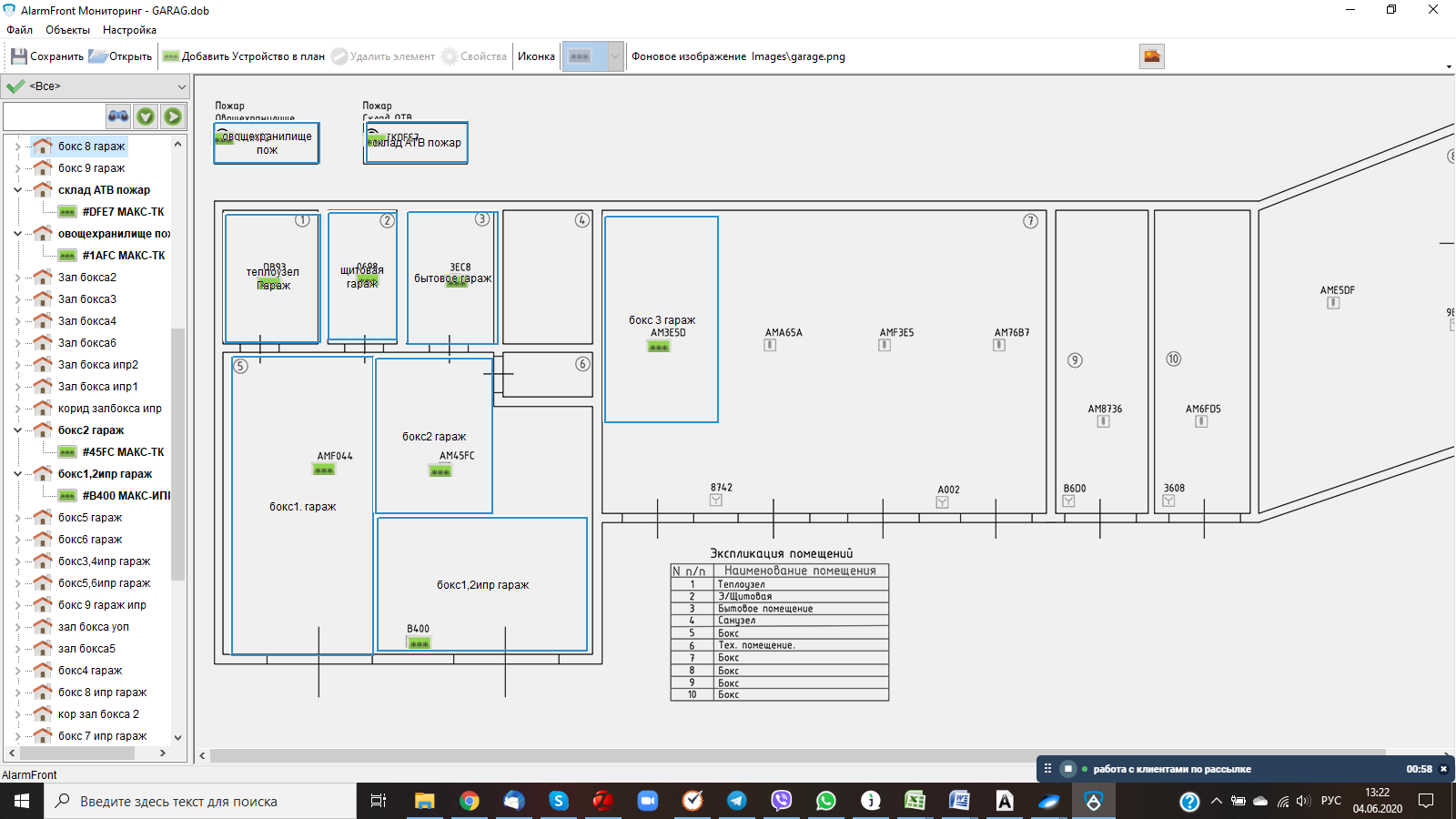Expand the Зал бокса2 tree node
Image resolution: width=1456 pixels, height=819 pixels.
[x=17, y=278]
